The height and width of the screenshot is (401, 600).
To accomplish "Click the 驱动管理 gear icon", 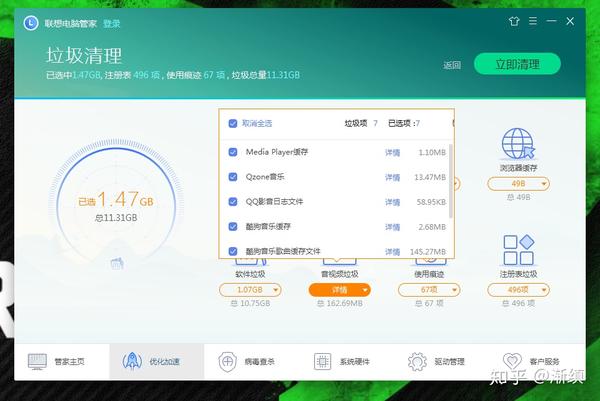I will [417, 361].
